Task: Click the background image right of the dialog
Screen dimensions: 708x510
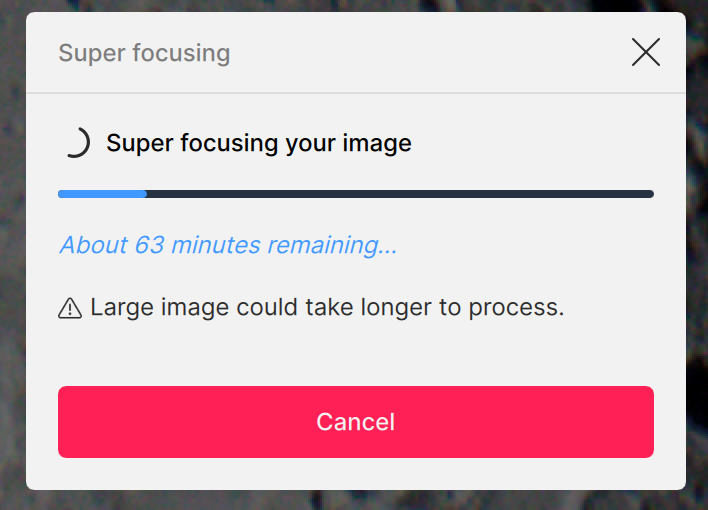Action: [x=697, y=250]
